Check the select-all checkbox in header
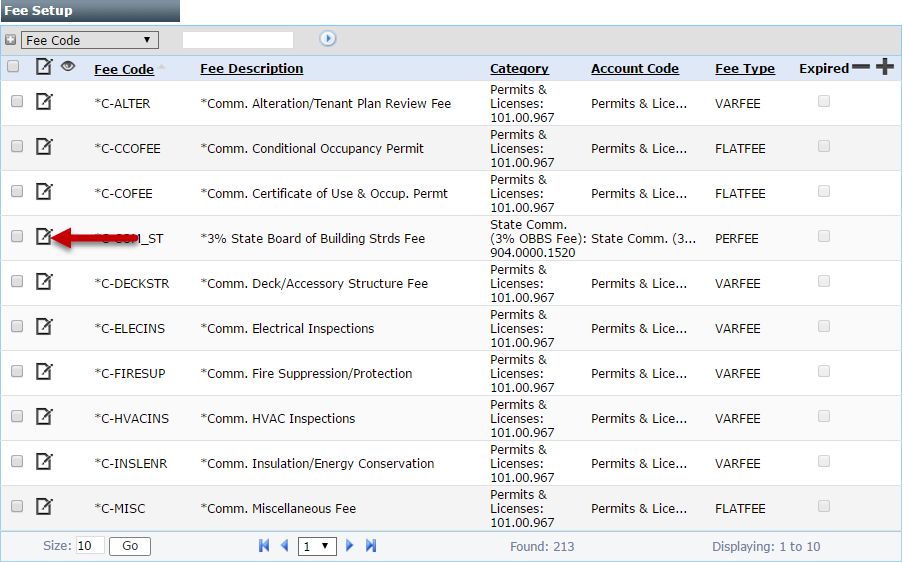The width and height of the screenshot is (902, 562). [13, 66]
